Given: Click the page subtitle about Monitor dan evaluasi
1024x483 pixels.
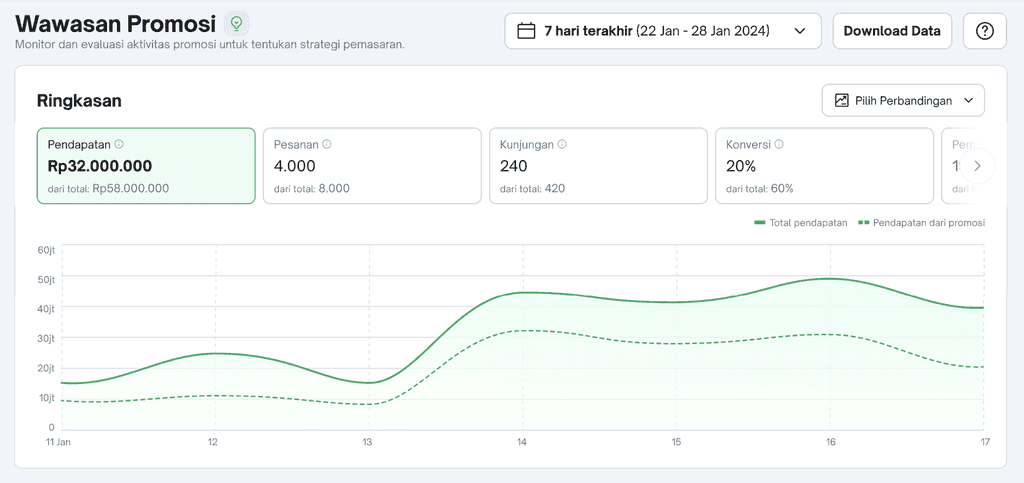Looking at the screenshot, I should click(210, 45).
